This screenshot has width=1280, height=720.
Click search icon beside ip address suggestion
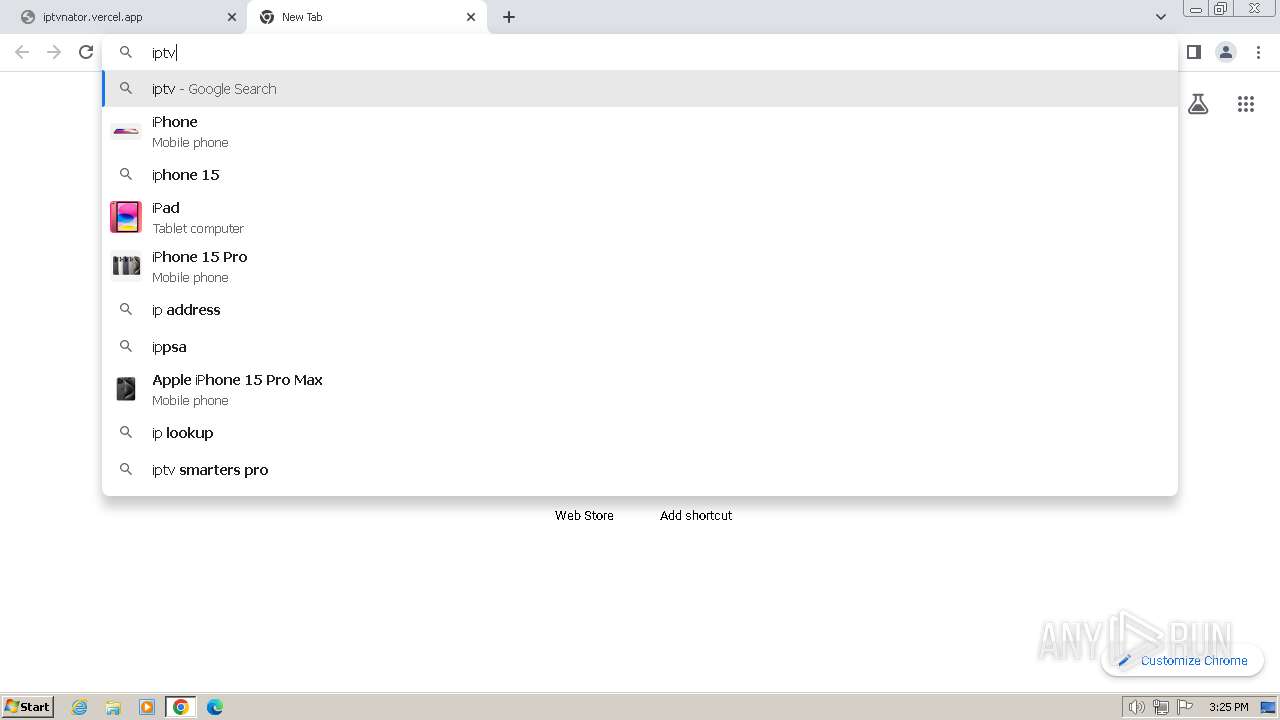pos(126,310)
